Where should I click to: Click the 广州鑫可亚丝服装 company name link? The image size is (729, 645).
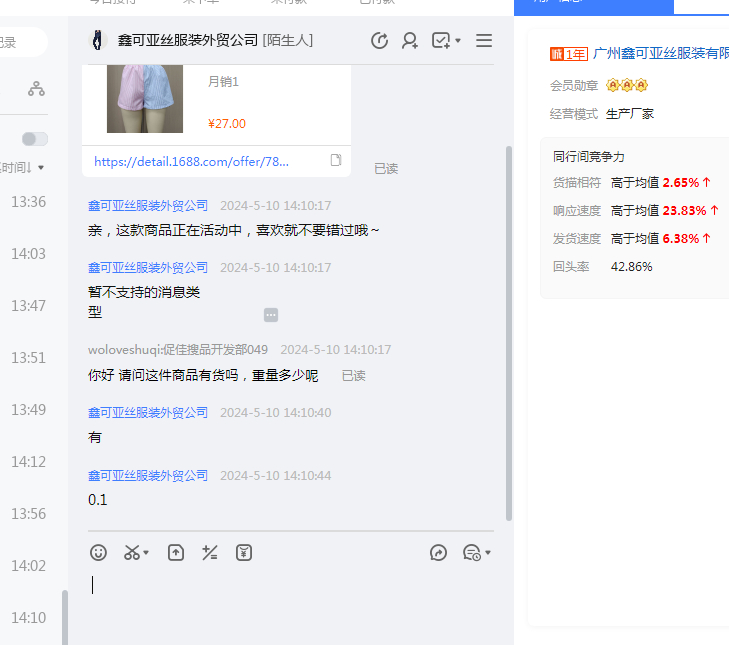(x=660, y=54)
